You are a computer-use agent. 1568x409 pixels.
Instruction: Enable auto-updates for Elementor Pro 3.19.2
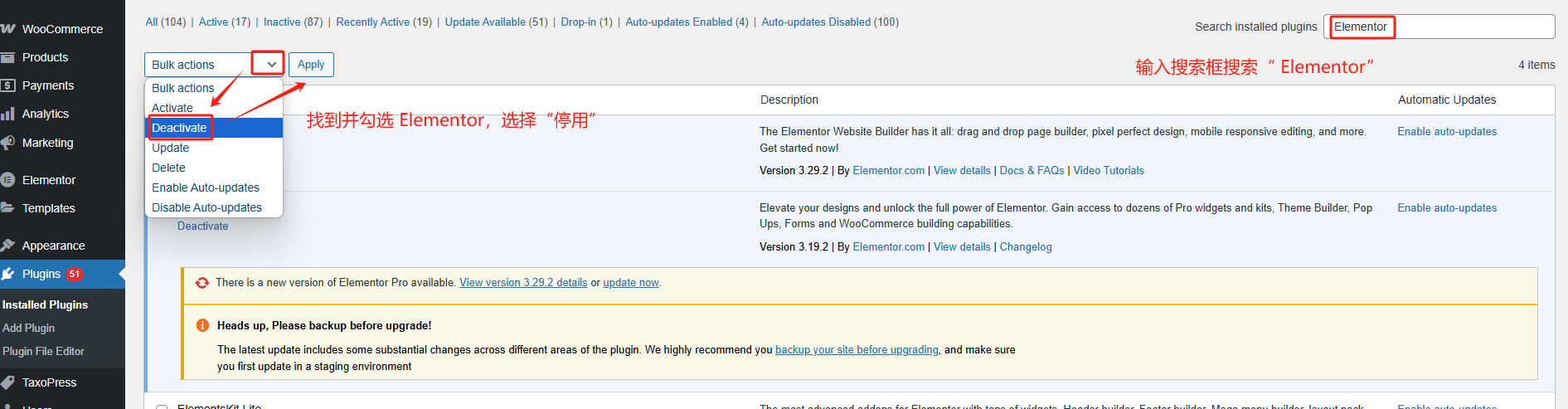pos(1447,207)
